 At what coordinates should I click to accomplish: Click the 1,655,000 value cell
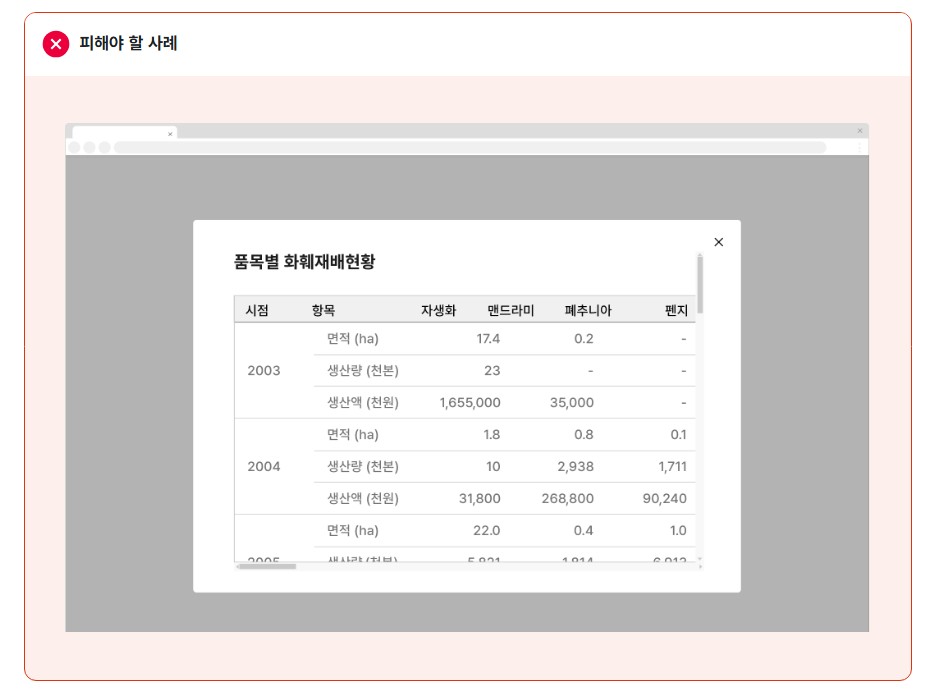pos(470,403)
